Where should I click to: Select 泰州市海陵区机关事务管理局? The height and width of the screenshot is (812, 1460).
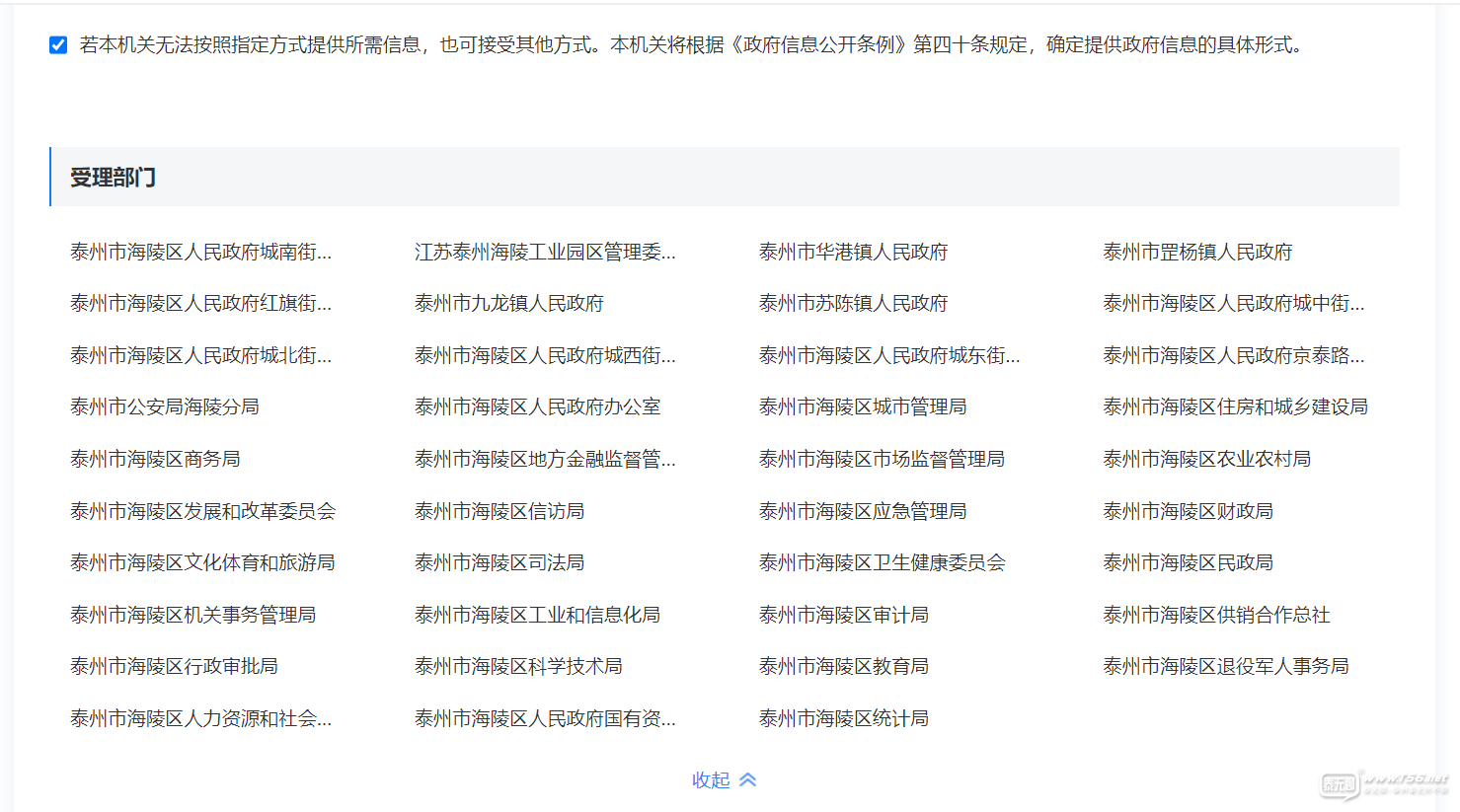(193, 616)
